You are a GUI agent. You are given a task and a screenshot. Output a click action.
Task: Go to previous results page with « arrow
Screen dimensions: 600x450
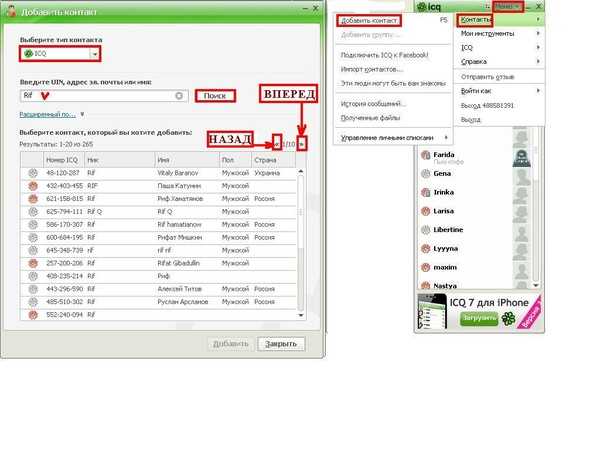(277, 144)
